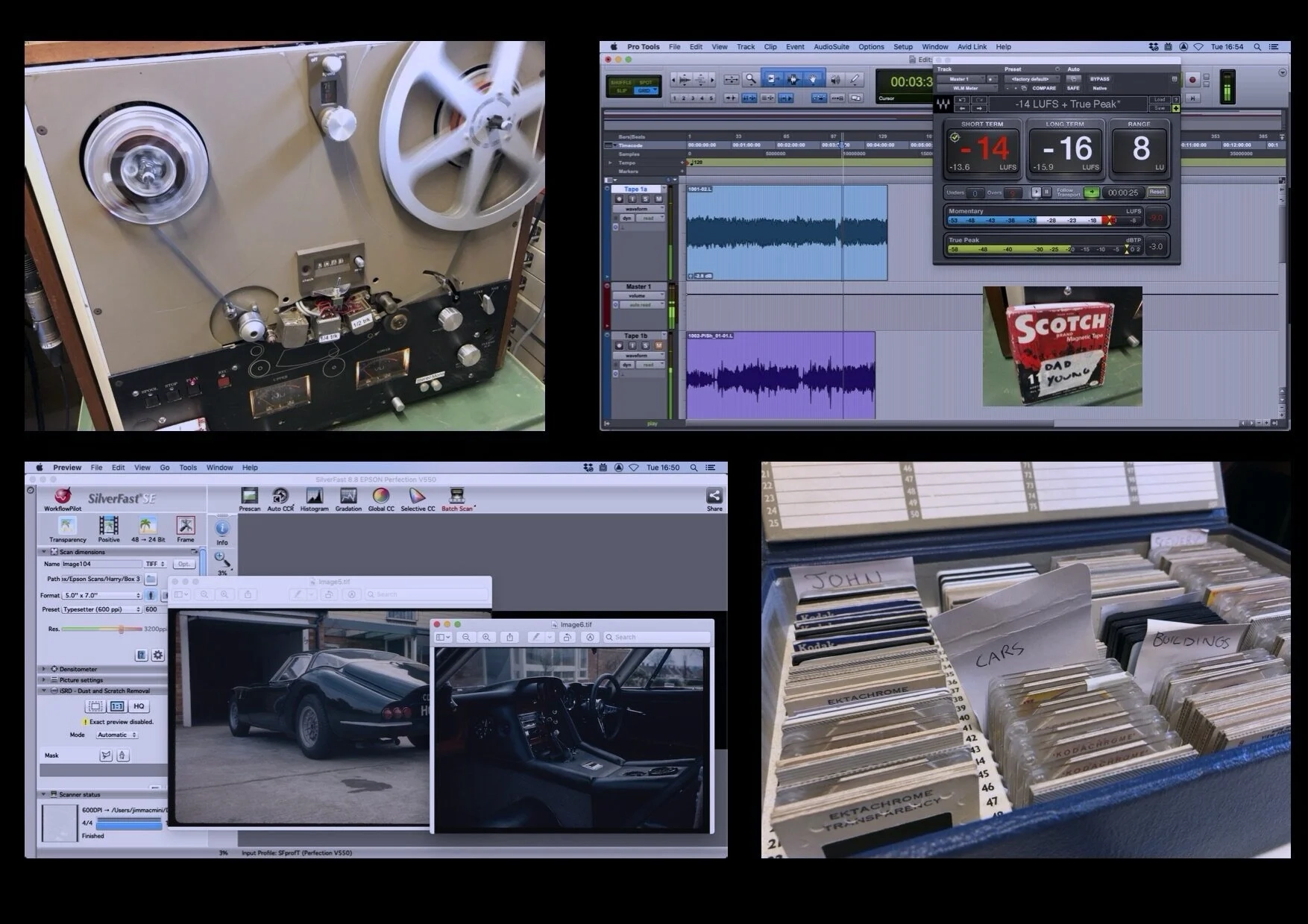Click COMPARE in the plugin header
This screenshot has height=924, width=1308.
click(x=1044, y=88)
